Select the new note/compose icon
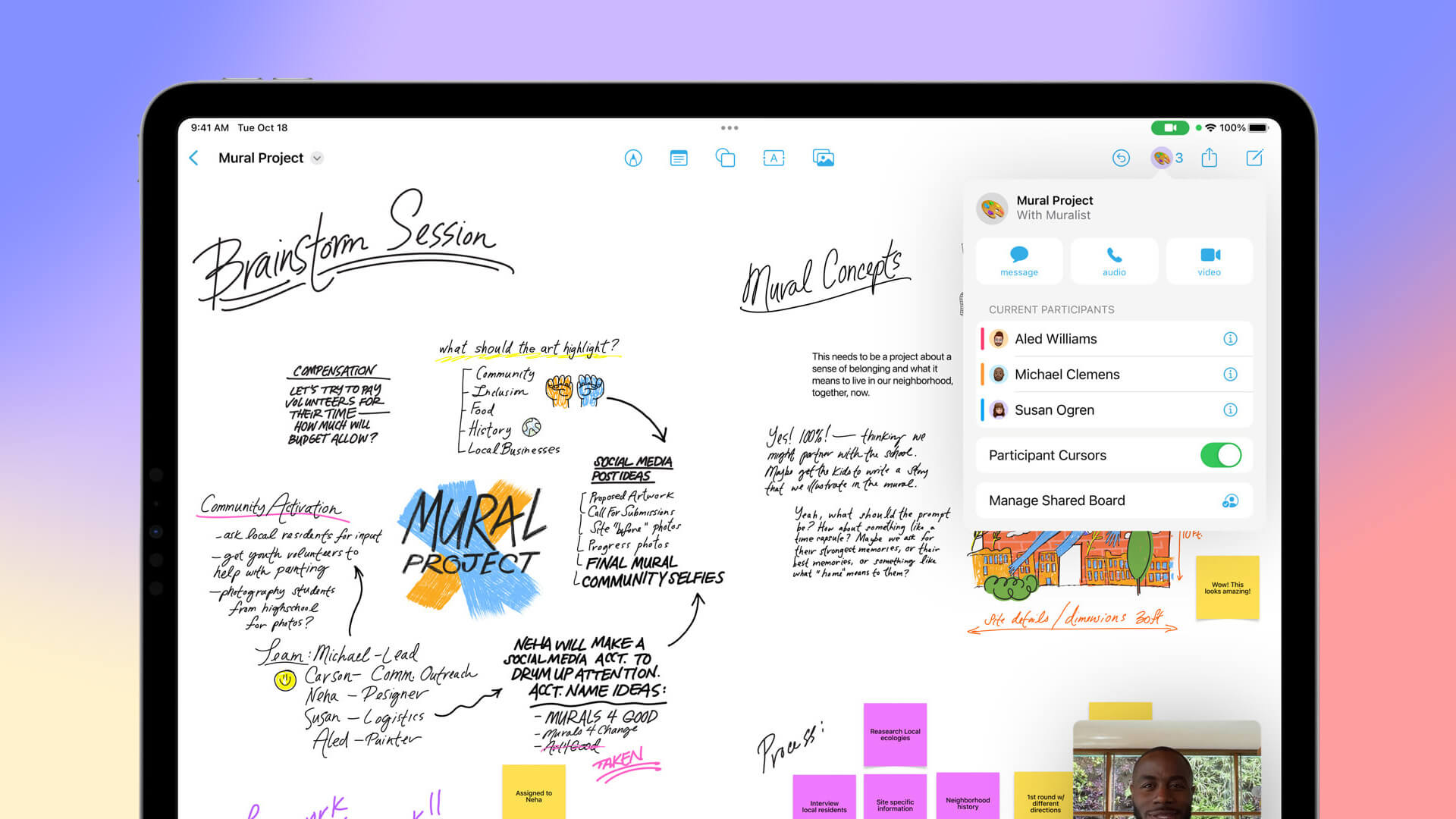This screenshot has width=1456, height=819. (1256, 157)
